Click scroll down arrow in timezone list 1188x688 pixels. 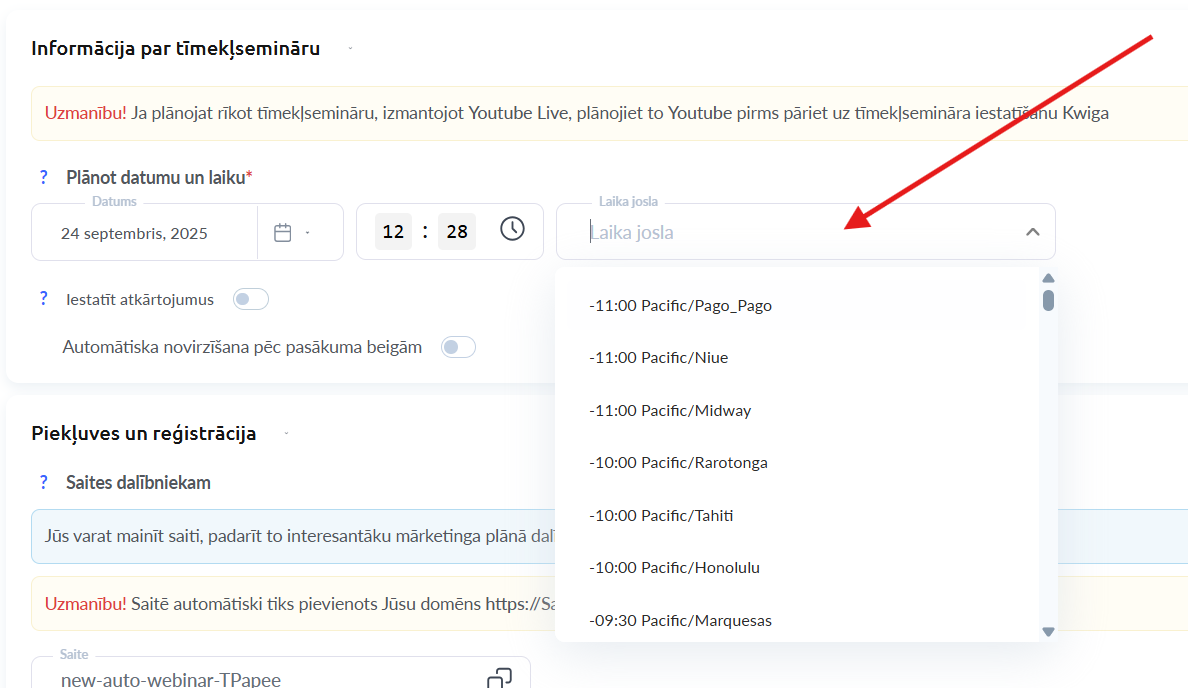pyautogui.click(x=1048, y=631)
